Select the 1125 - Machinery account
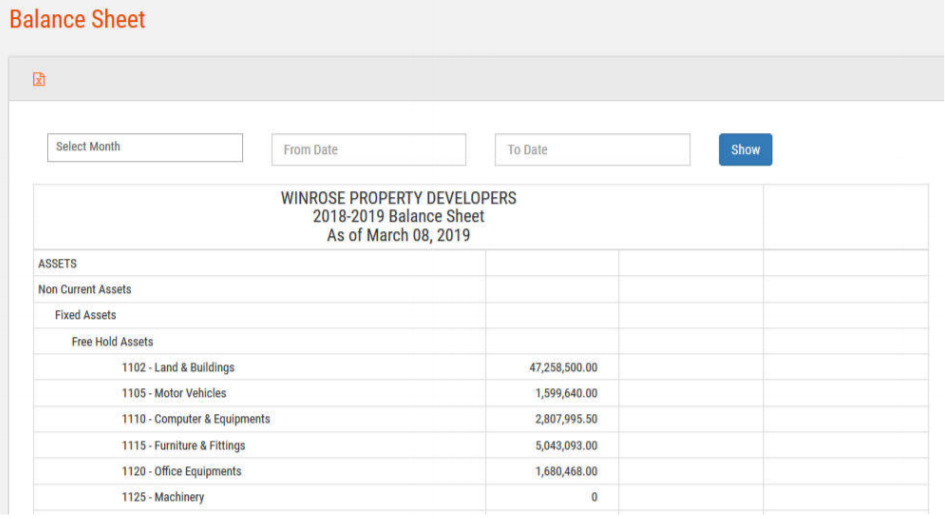Screen dimensions: 945x519 point(163,498)
